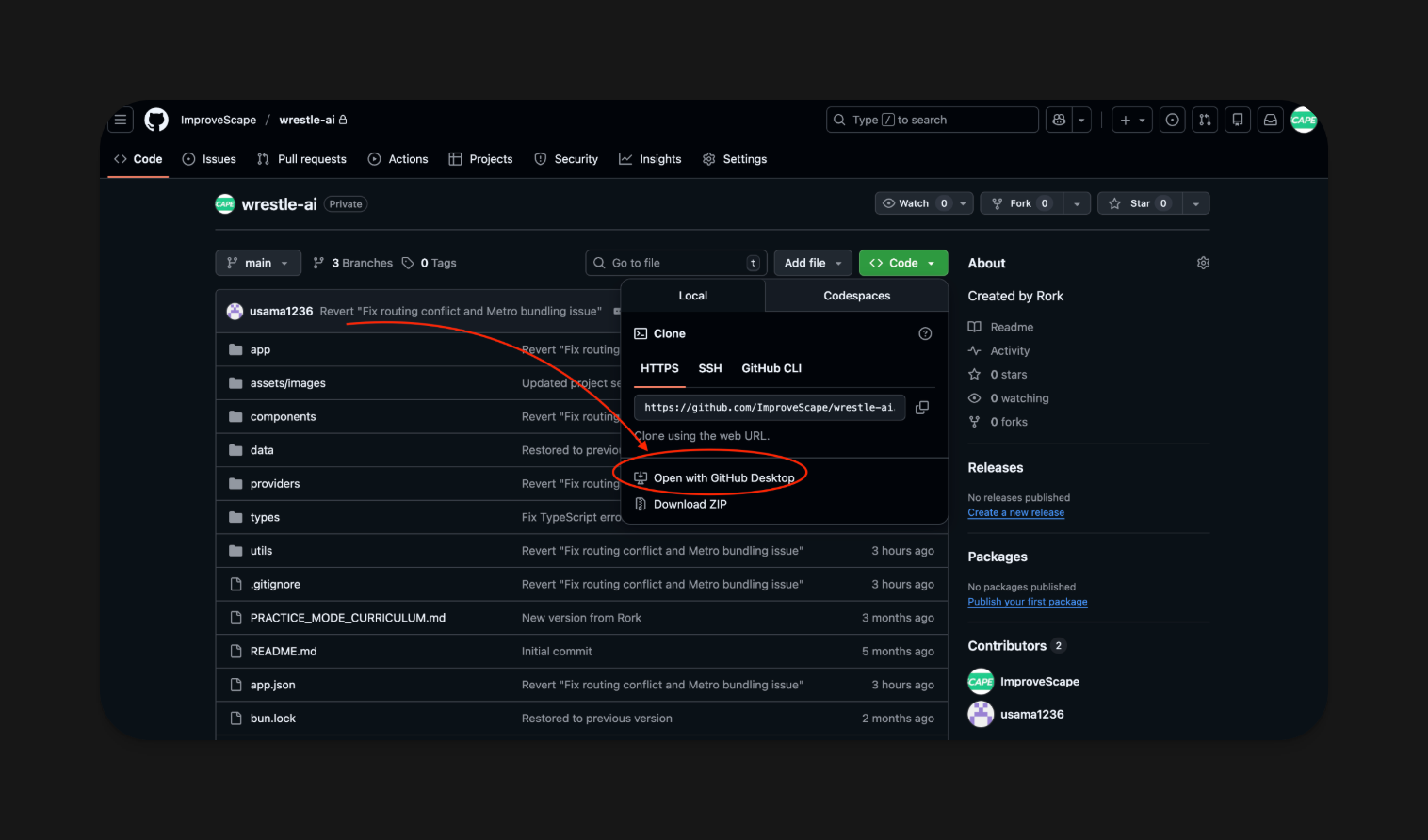Open the create-new plus menu
The height and width of the screenshot is (840, 1428).
[1132, 120]
